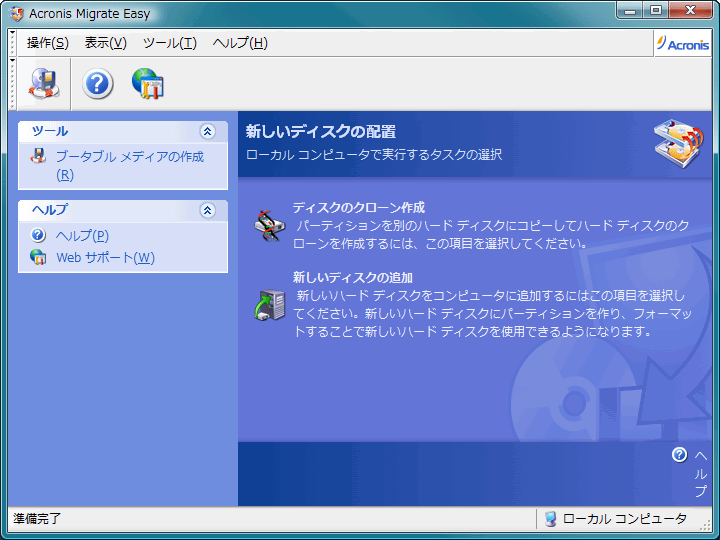This screenshot has width=720, height=540.
Task: Click the 新しいディスクの配置 heading
Action: (x=321, y=132)
